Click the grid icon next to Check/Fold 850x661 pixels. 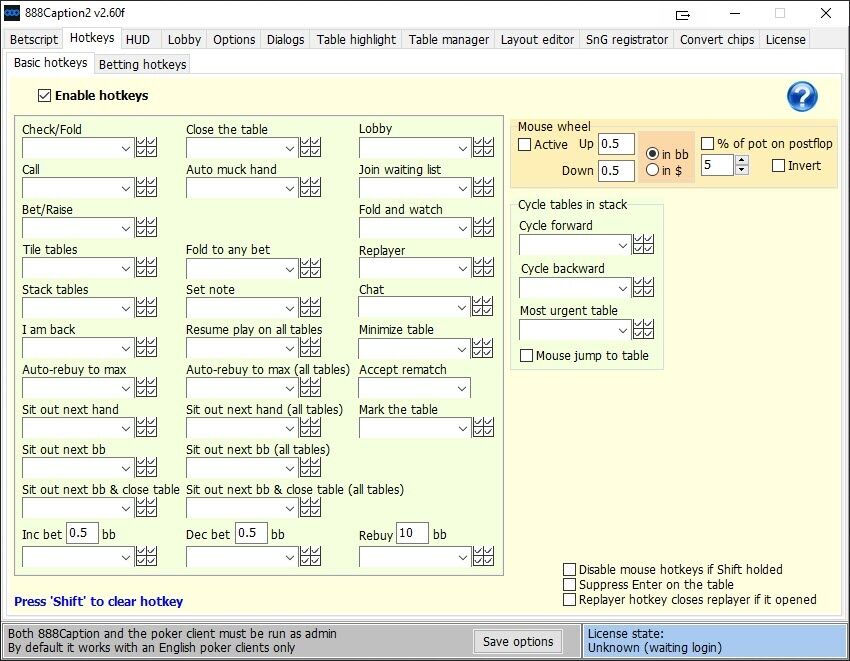[146, 147]
